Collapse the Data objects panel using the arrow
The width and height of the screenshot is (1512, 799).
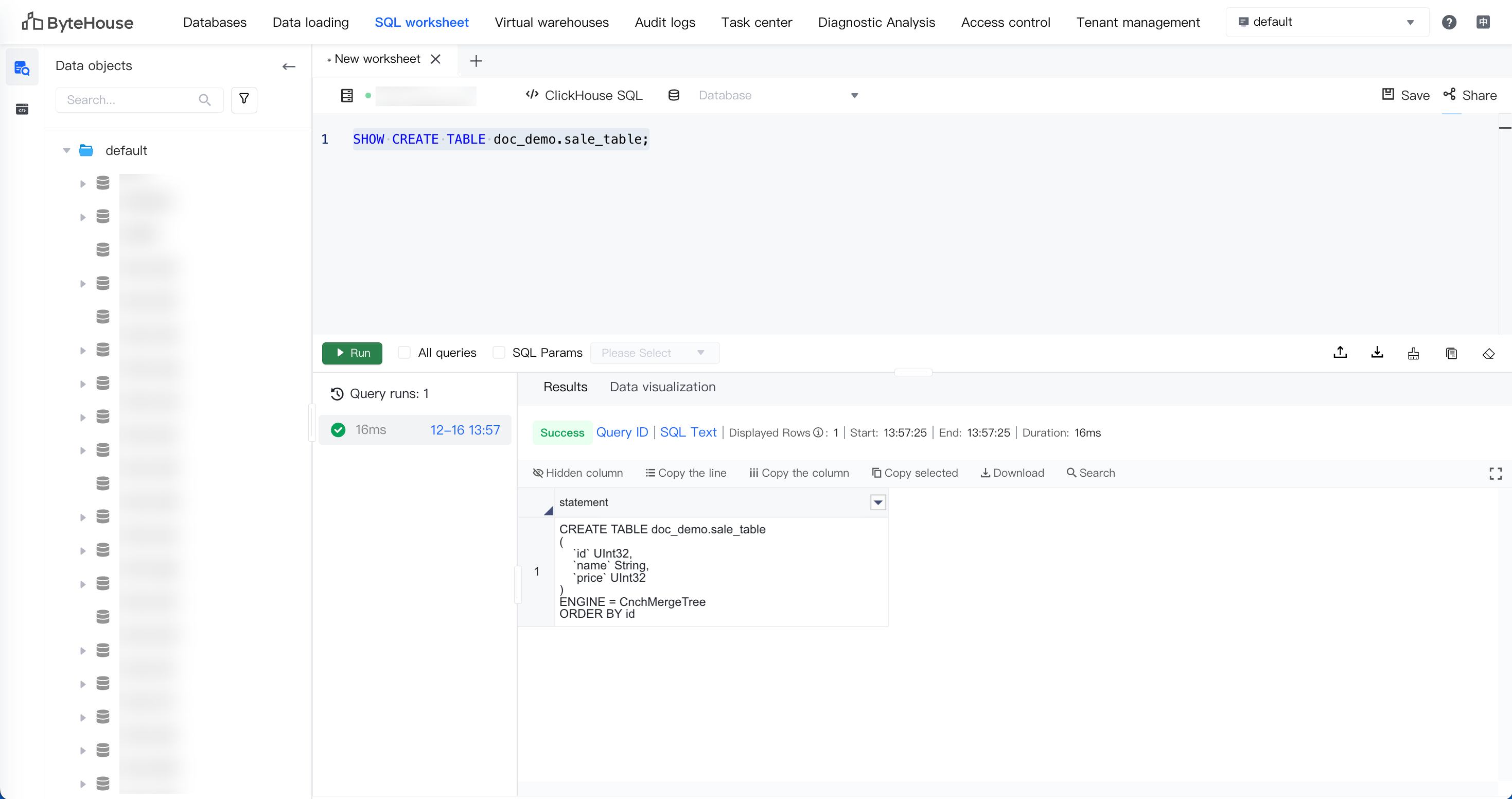pyautogui.click(x=289, y=66)
